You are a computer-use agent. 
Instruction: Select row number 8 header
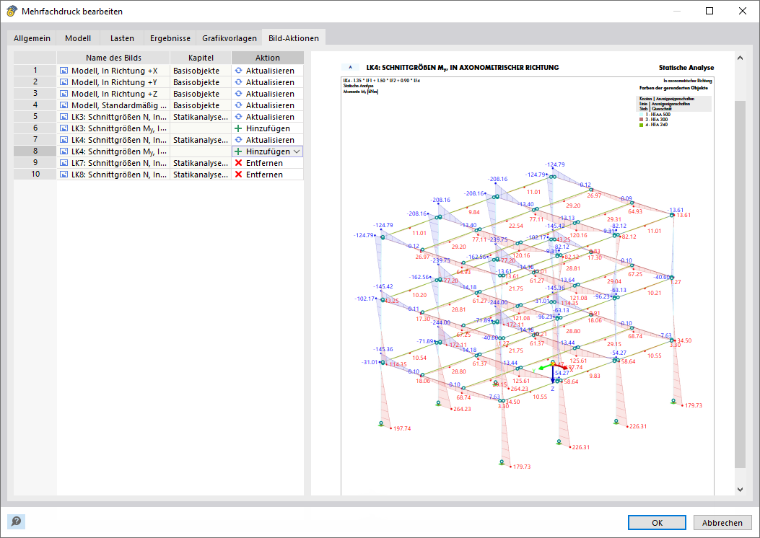point(35,151)
